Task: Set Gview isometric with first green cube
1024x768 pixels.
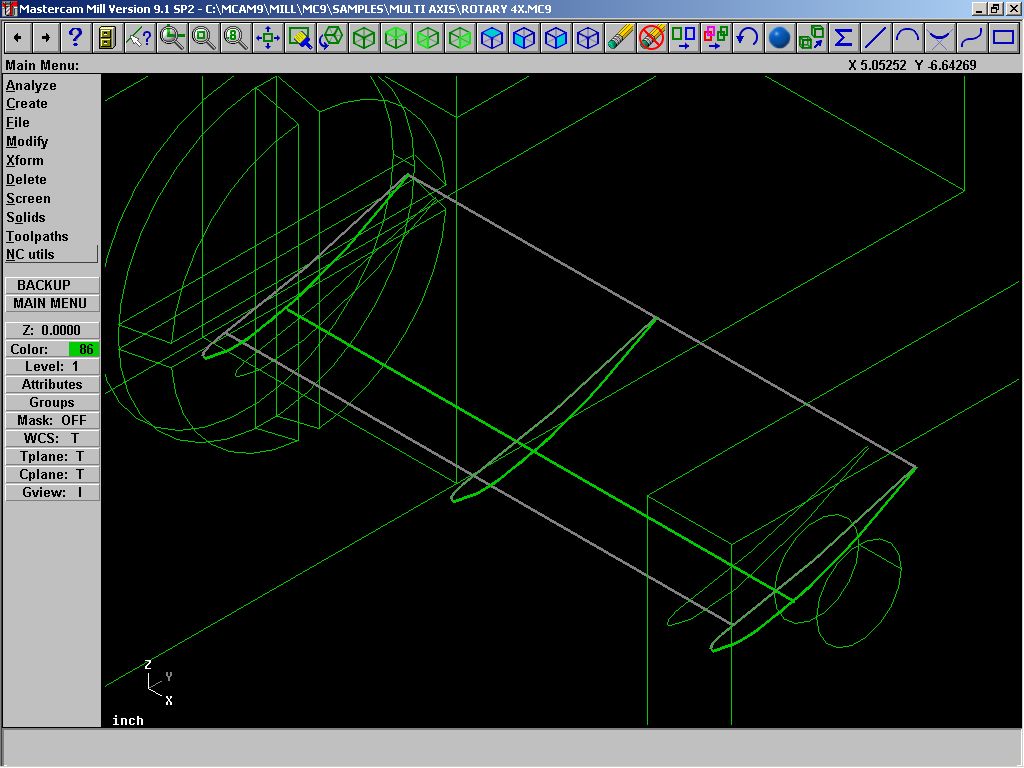Action: tap(364, 38)
